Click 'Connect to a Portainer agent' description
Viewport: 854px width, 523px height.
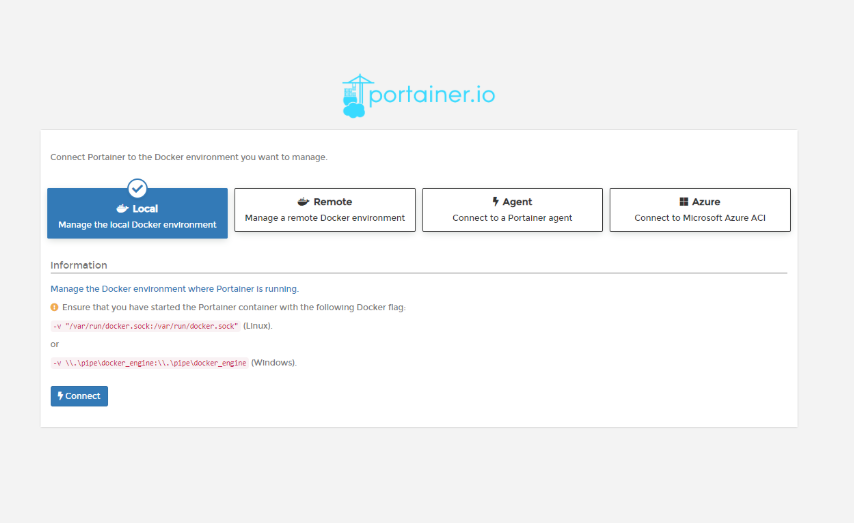512,218
